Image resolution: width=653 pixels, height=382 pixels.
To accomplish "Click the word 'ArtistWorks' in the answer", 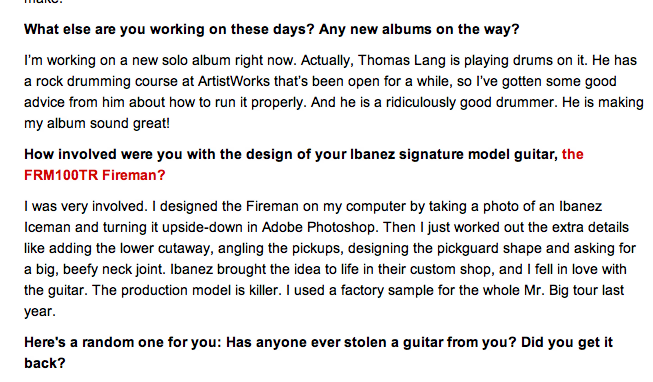I will 234,81.
